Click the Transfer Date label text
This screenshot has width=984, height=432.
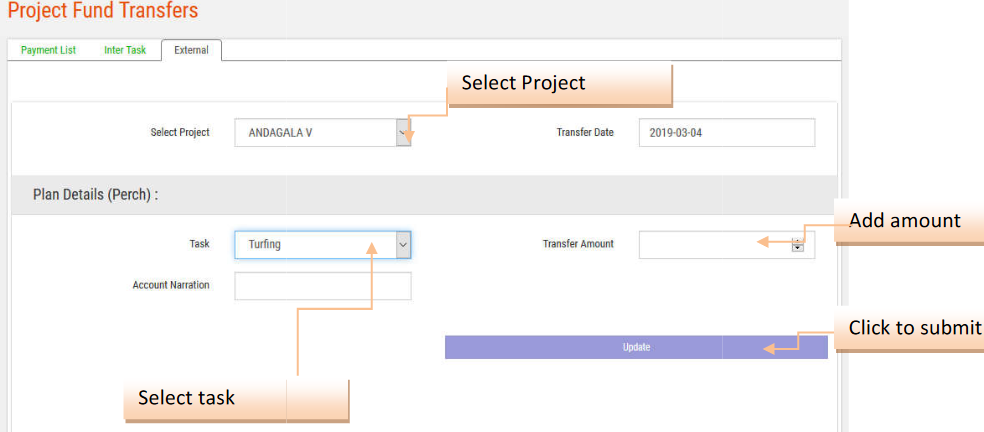pos(585,133)
